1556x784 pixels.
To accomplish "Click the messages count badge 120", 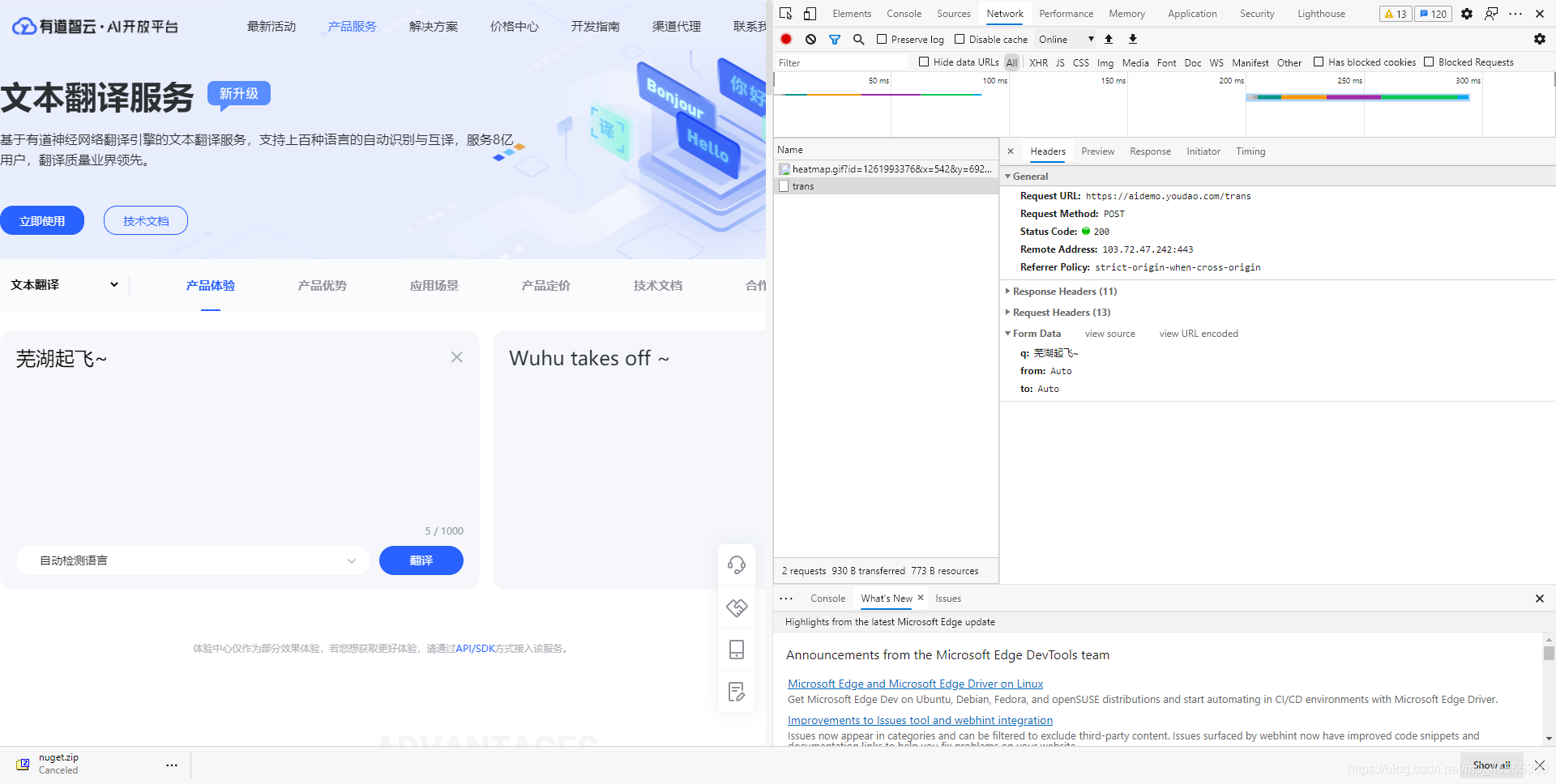I will point(1433,14).
